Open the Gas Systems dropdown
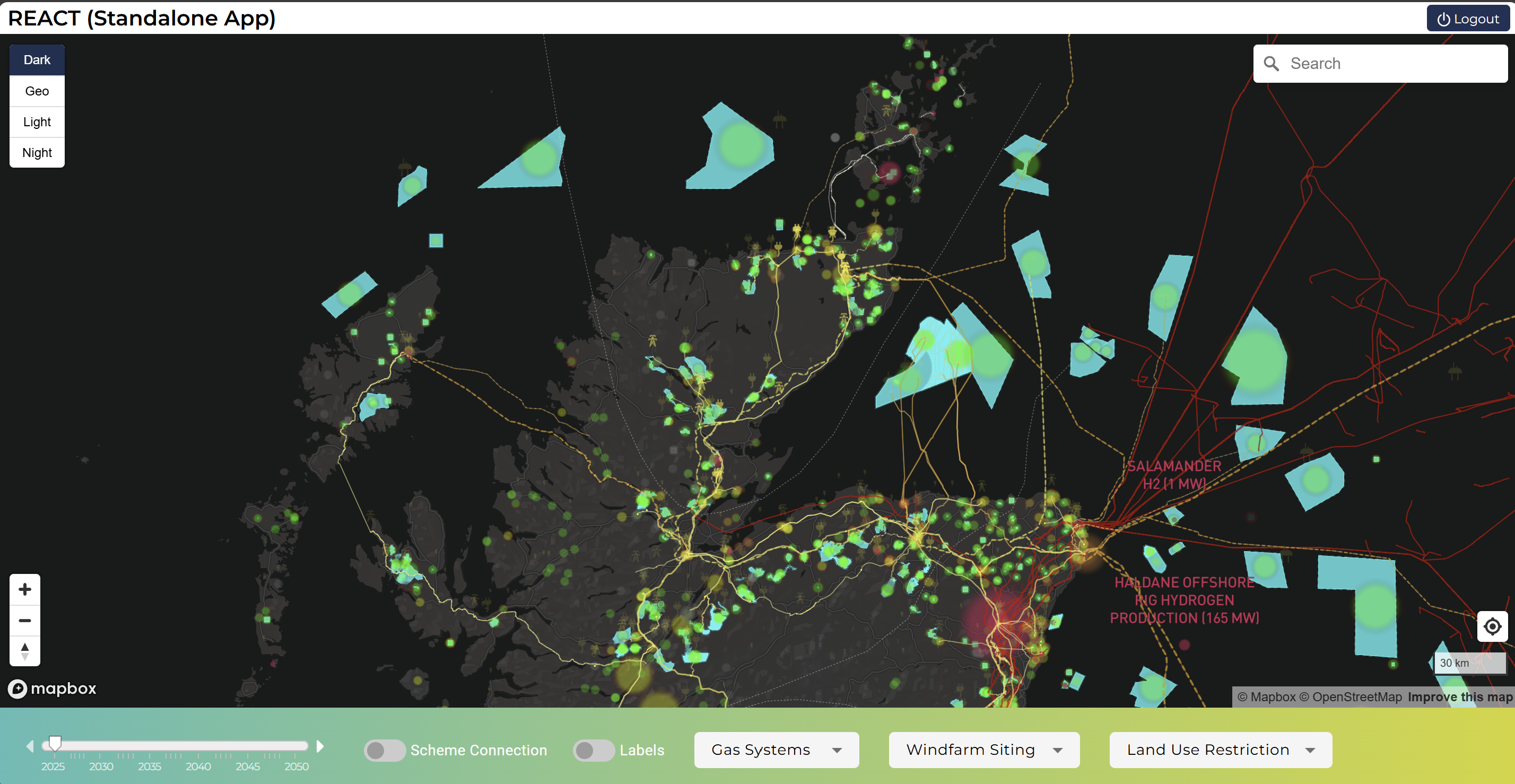 (x=776, y=750)
